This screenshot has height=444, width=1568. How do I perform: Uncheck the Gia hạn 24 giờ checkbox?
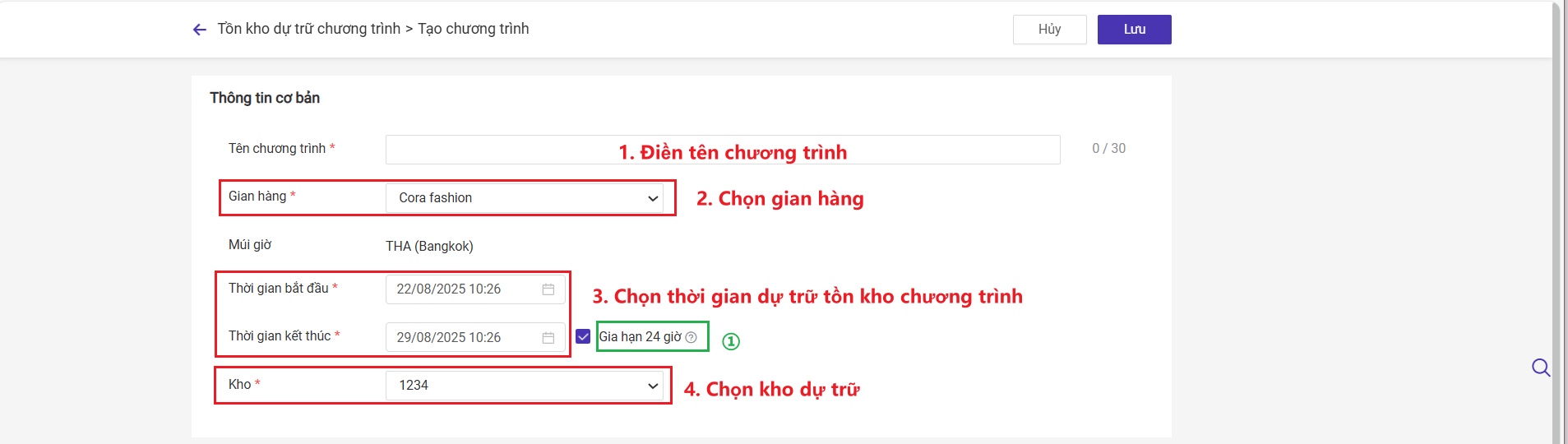583,336
